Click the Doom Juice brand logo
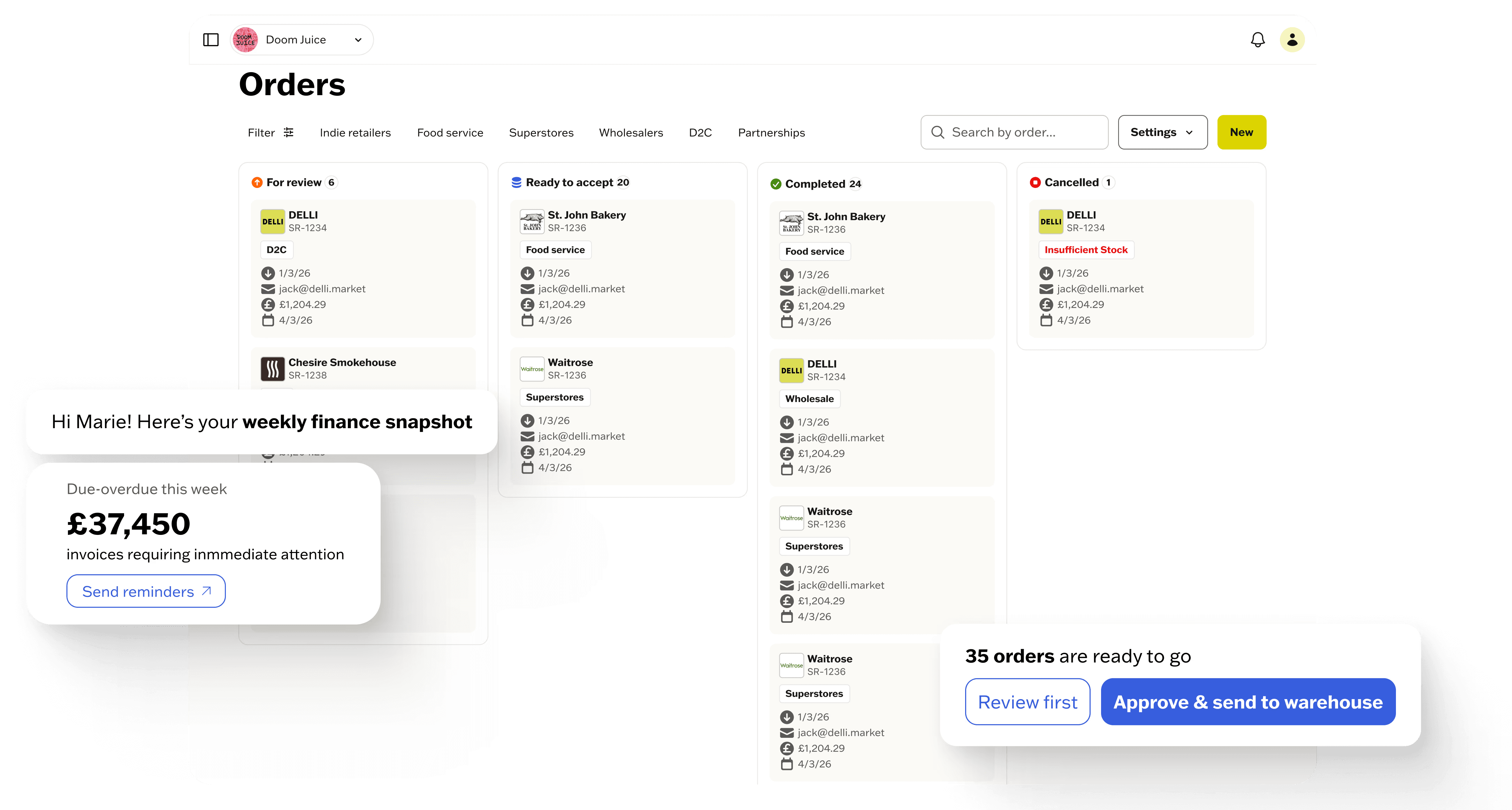 click(x=245, y=39)
